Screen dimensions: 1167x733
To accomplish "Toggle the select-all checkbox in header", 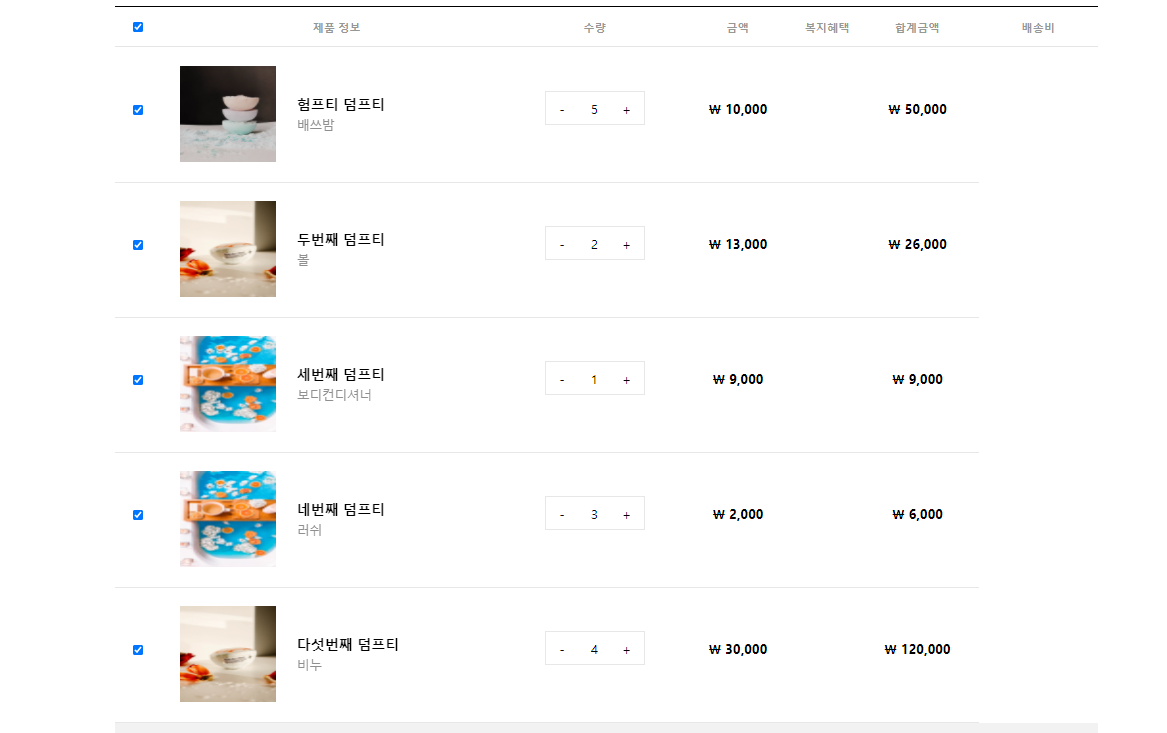I will pos(138,27).
